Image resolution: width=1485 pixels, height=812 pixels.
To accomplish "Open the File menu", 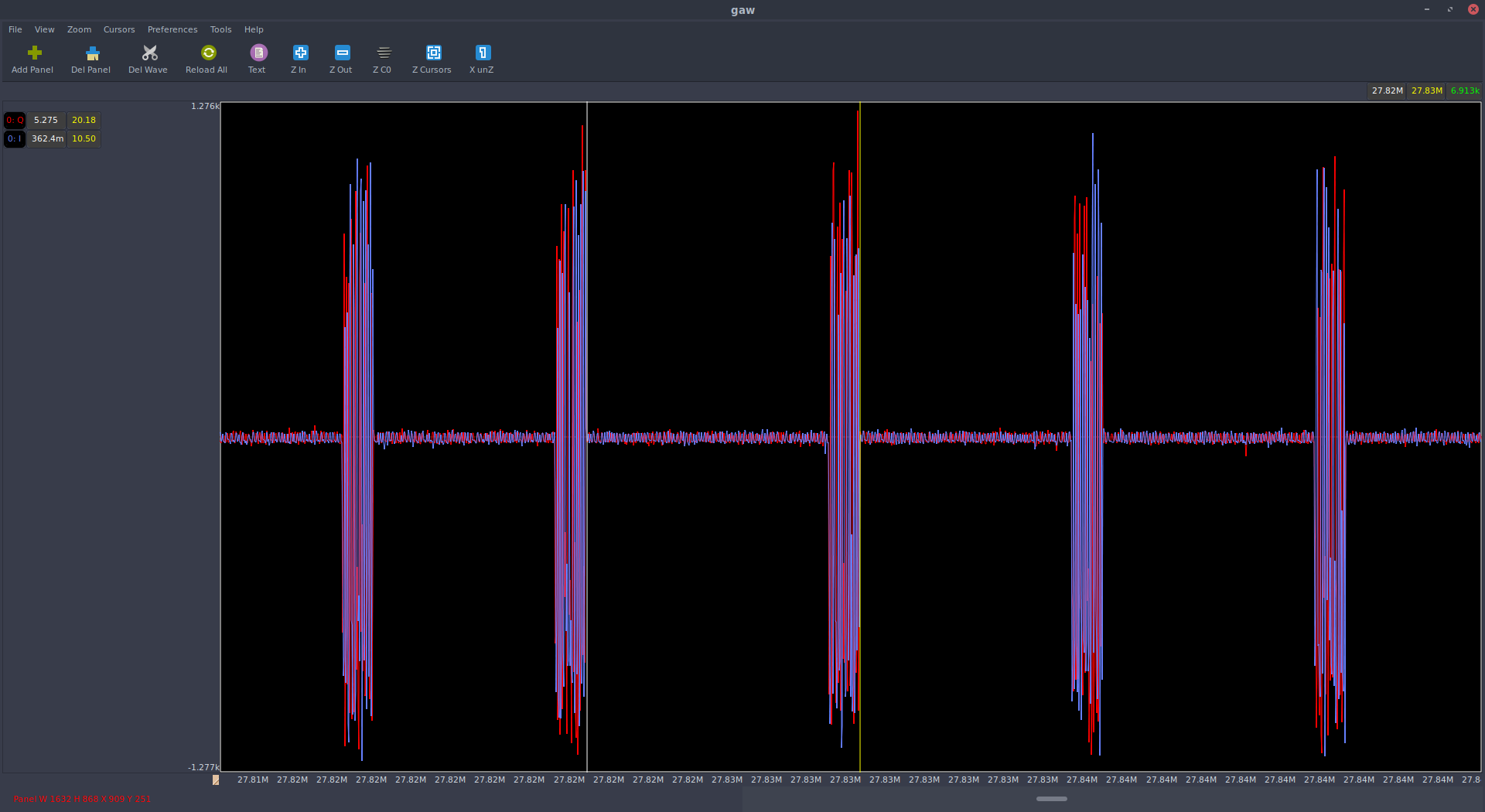I will coord(15,29).
